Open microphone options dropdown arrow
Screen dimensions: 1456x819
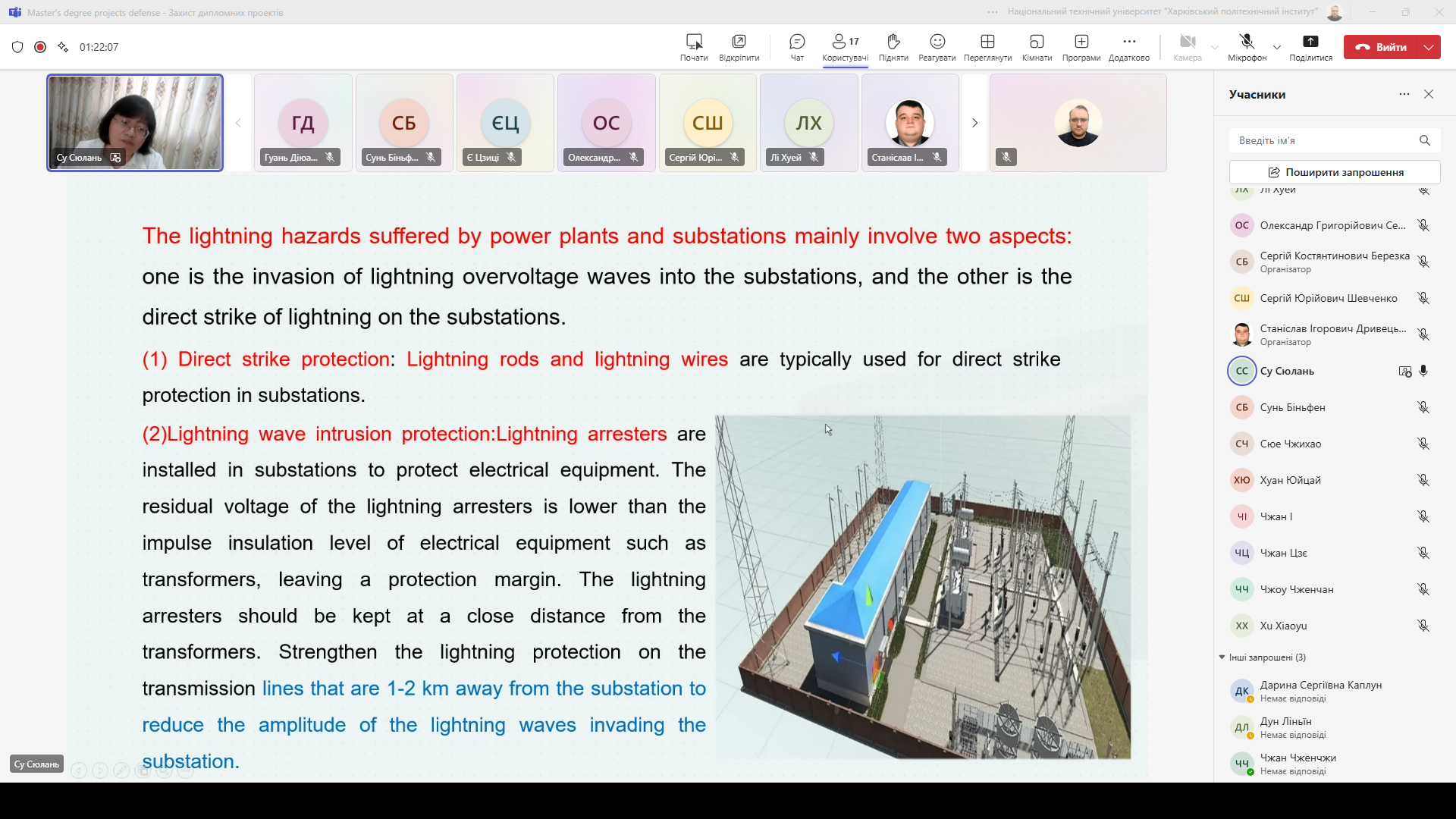point(1277,47)
